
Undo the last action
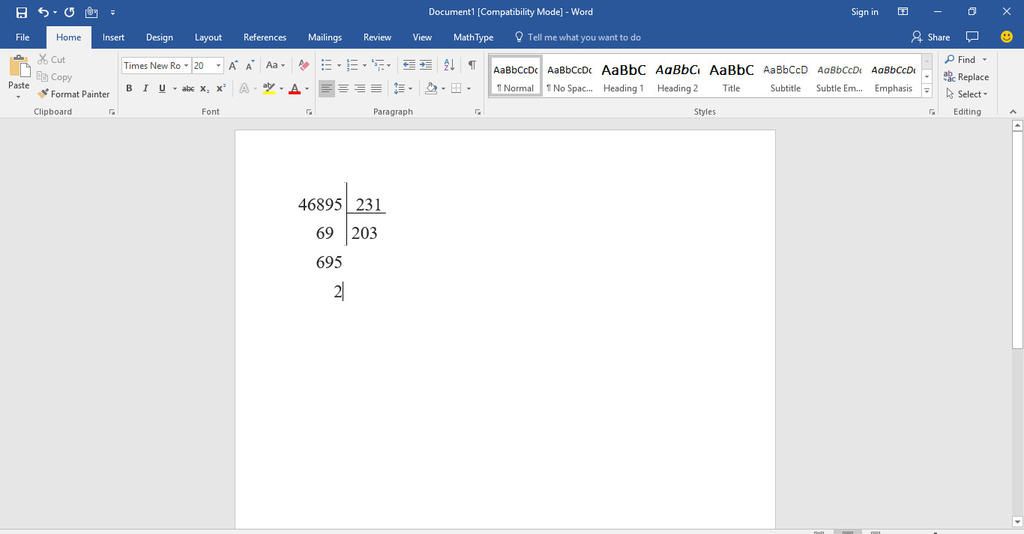click(x=43, y=12)
